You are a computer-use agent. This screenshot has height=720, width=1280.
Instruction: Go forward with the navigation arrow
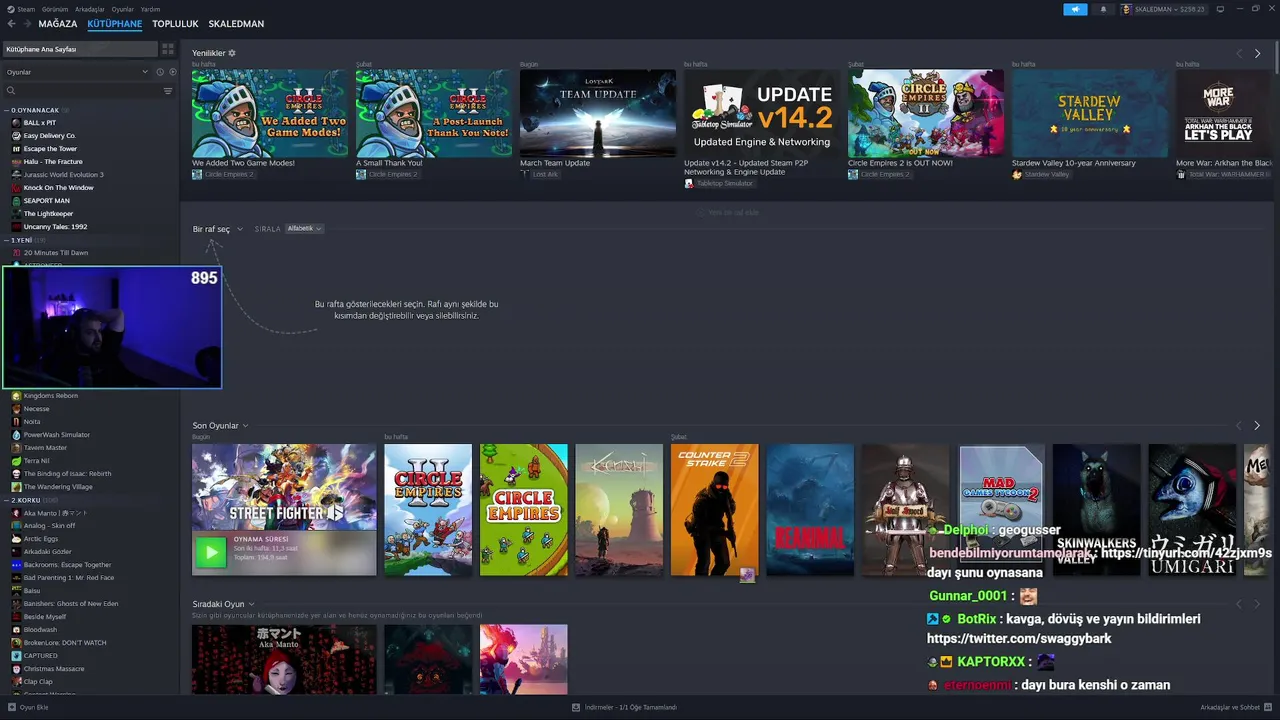click(26, 24)
